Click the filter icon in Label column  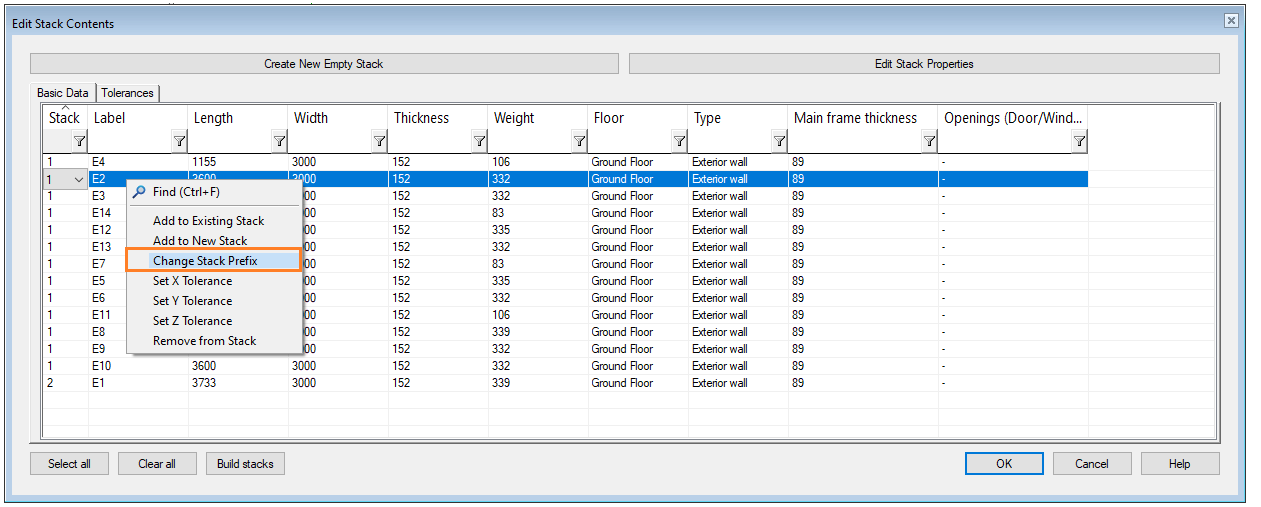[179, 142]
